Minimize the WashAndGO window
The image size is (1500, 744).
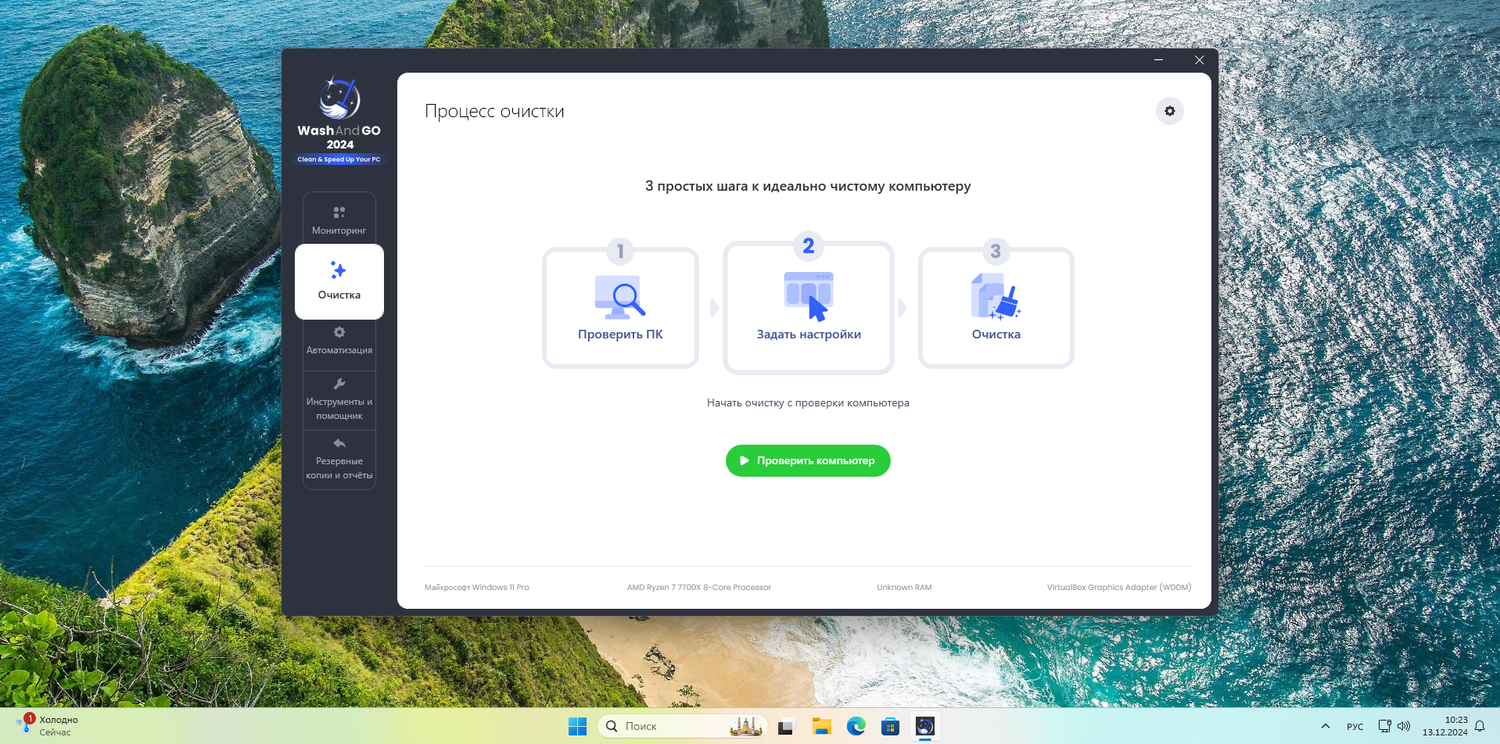click(1160, 60)
